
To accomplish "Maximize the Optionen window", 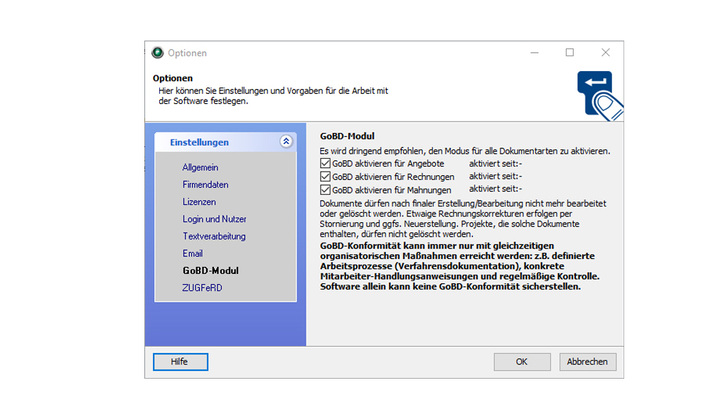I will 569,53.
